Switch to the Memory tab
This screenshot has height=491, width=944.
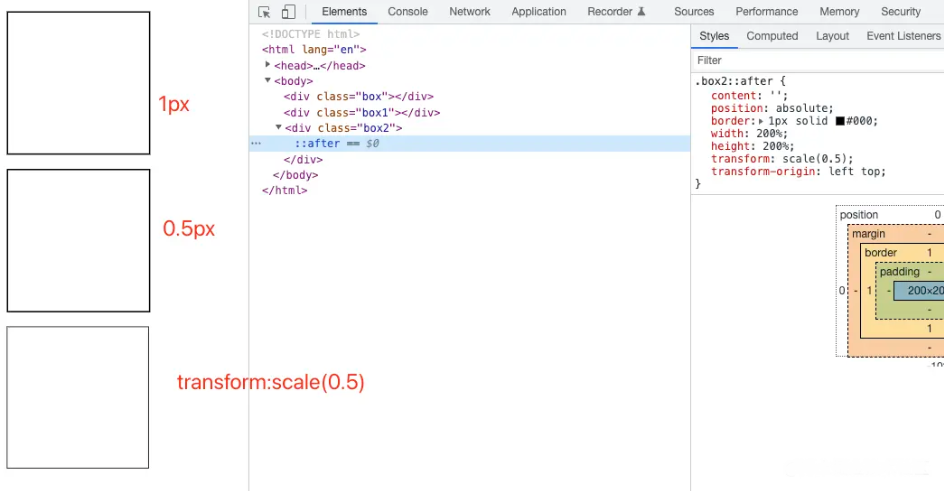click(839, 11)
